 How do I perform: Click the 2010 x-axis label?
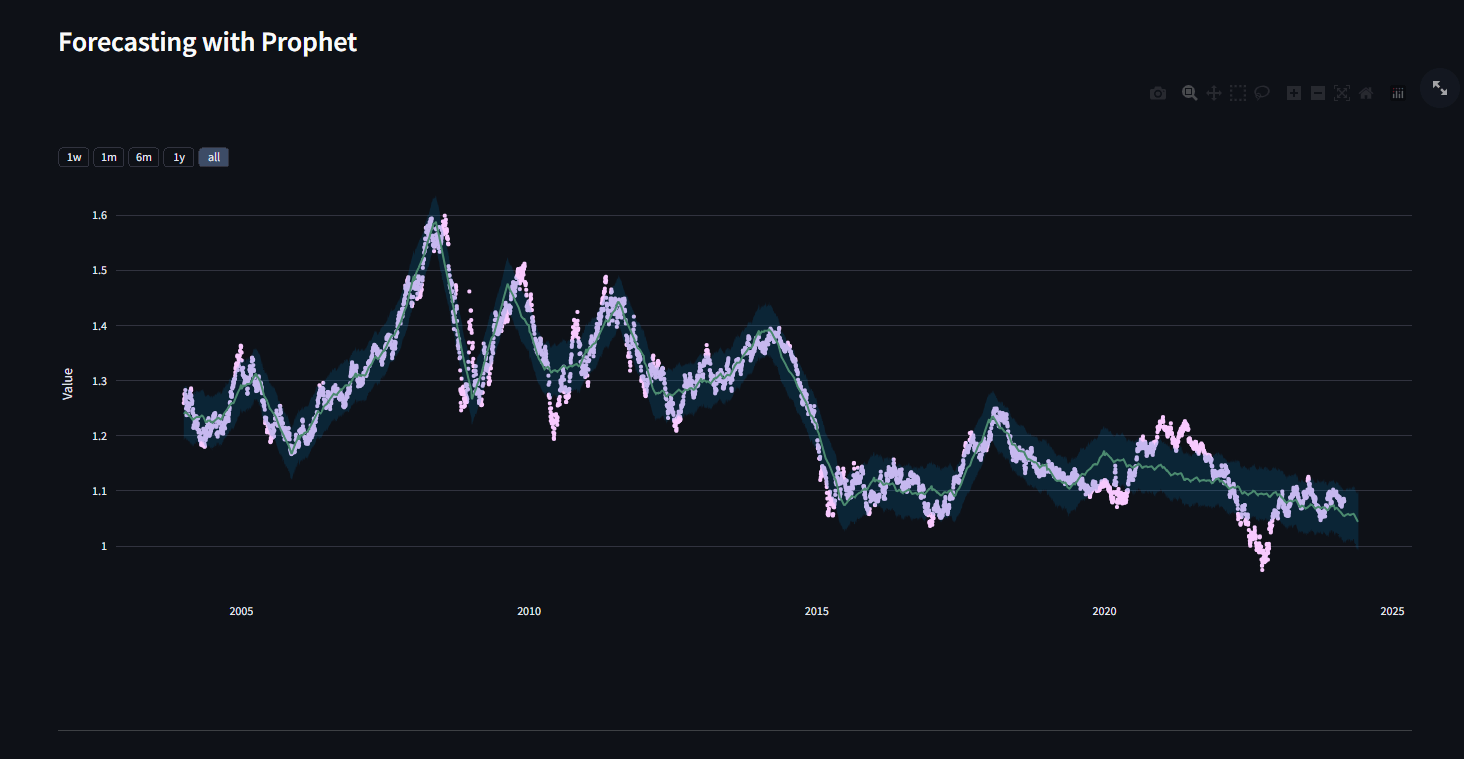coord(529,611)
